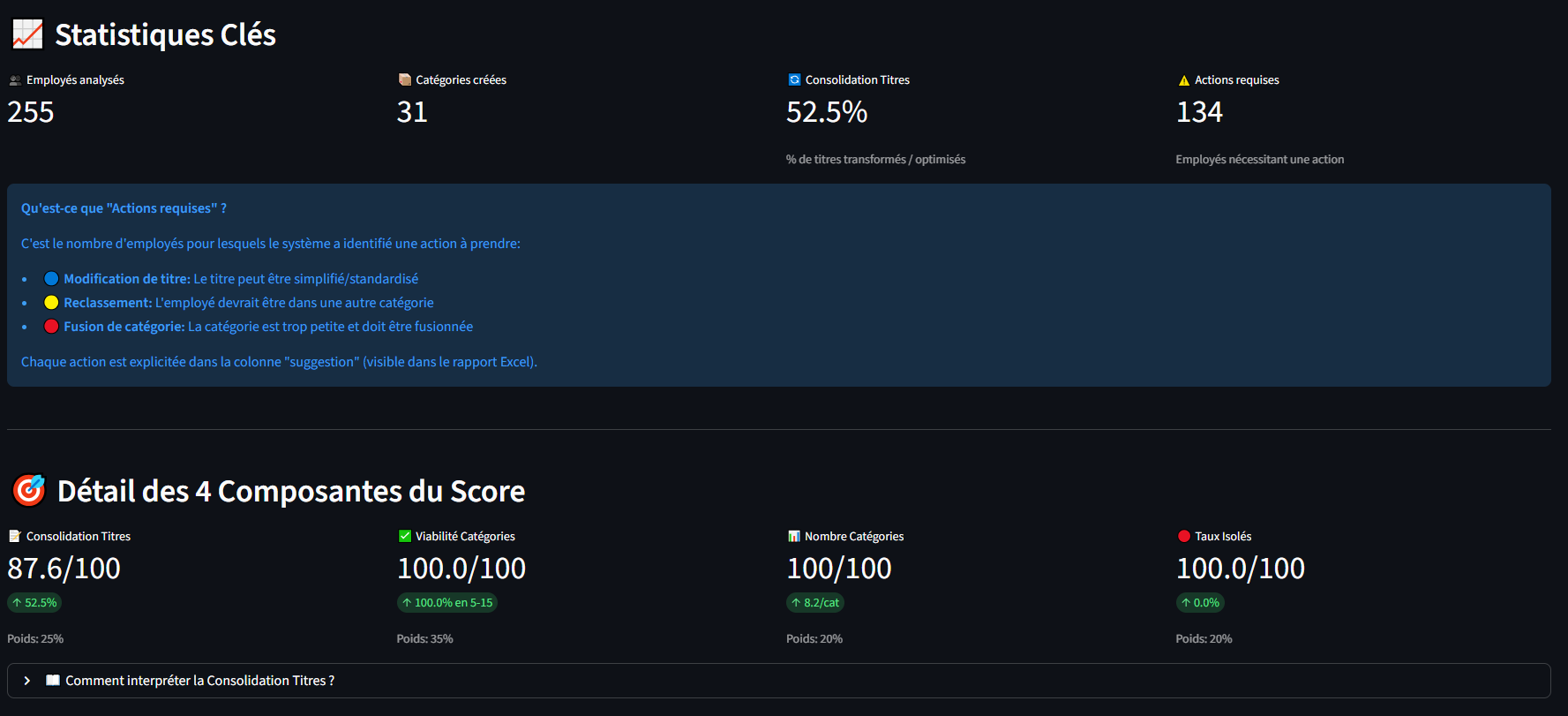The image size is (1568, 716).
Task: Click the chart icon beside Statistiques Clés
Action: (x=27, y=35)
